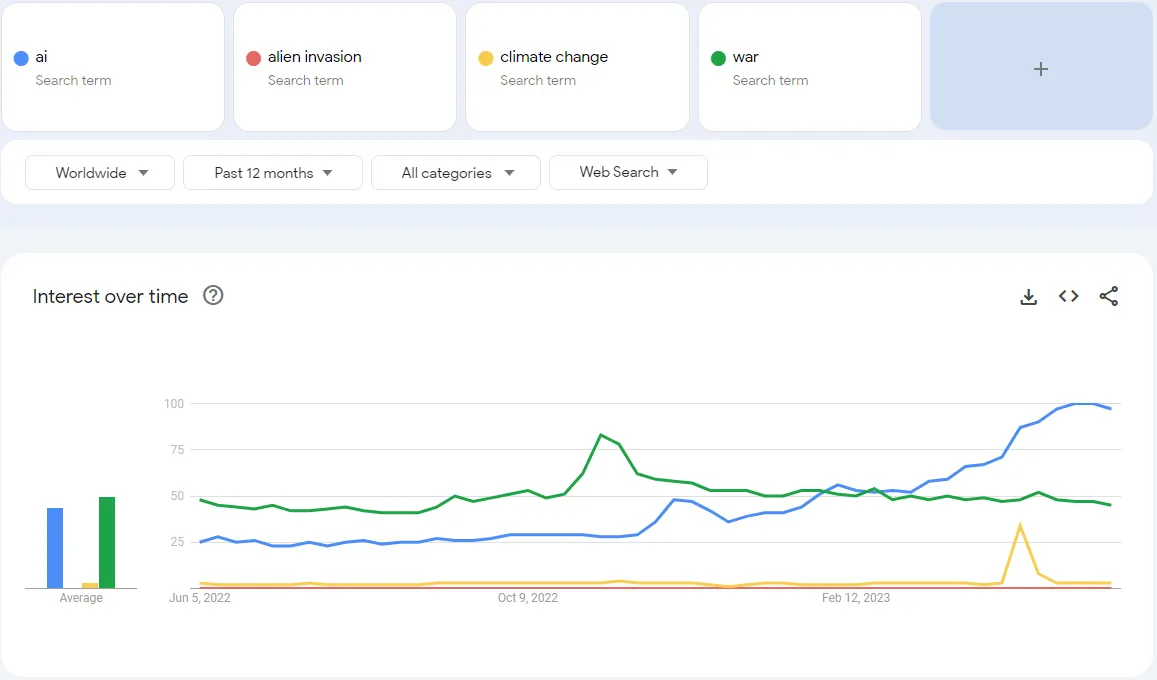Click the alien invasion search term card

(x=345, y=67)
